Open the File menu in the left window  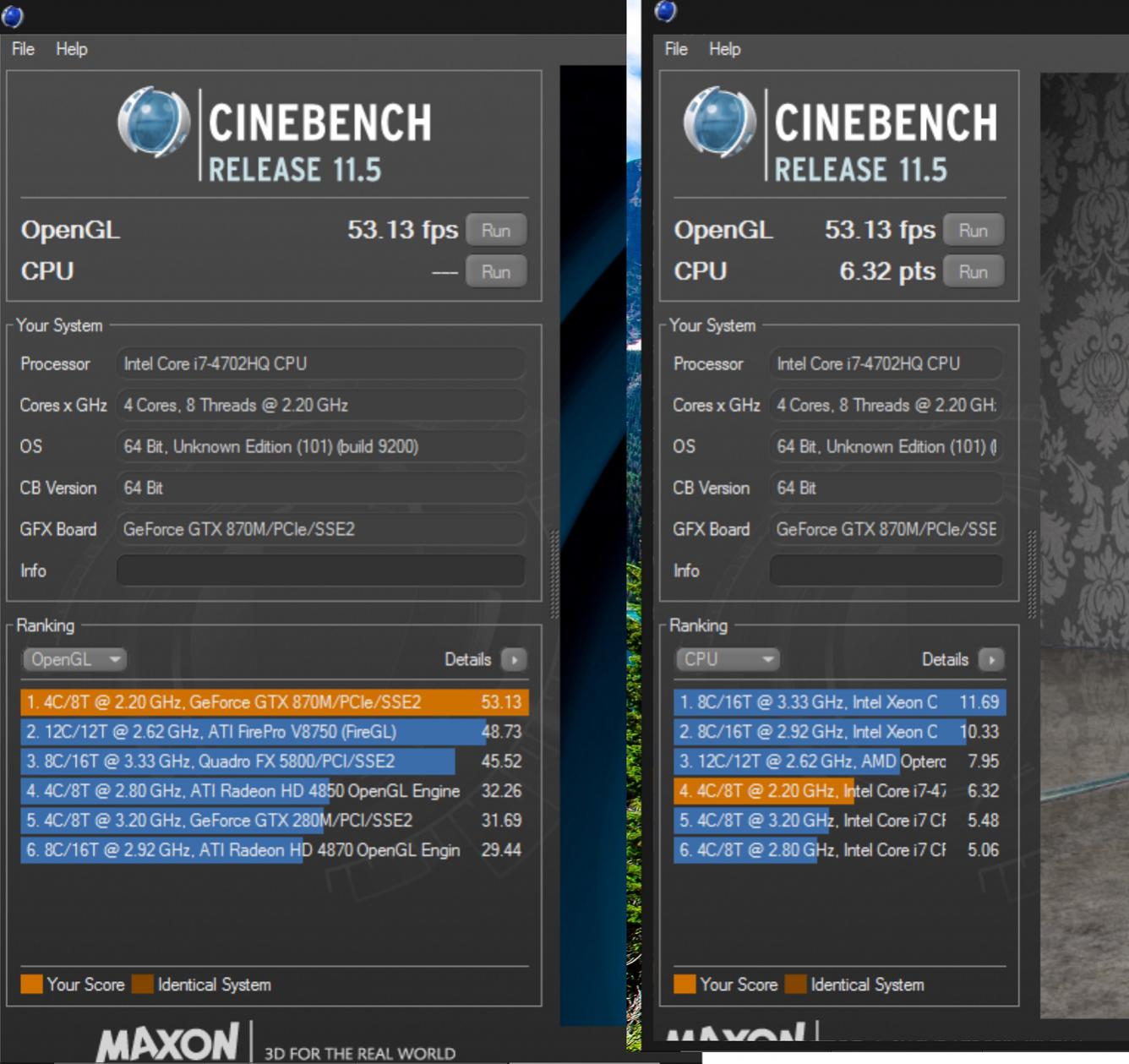[23, 49]
